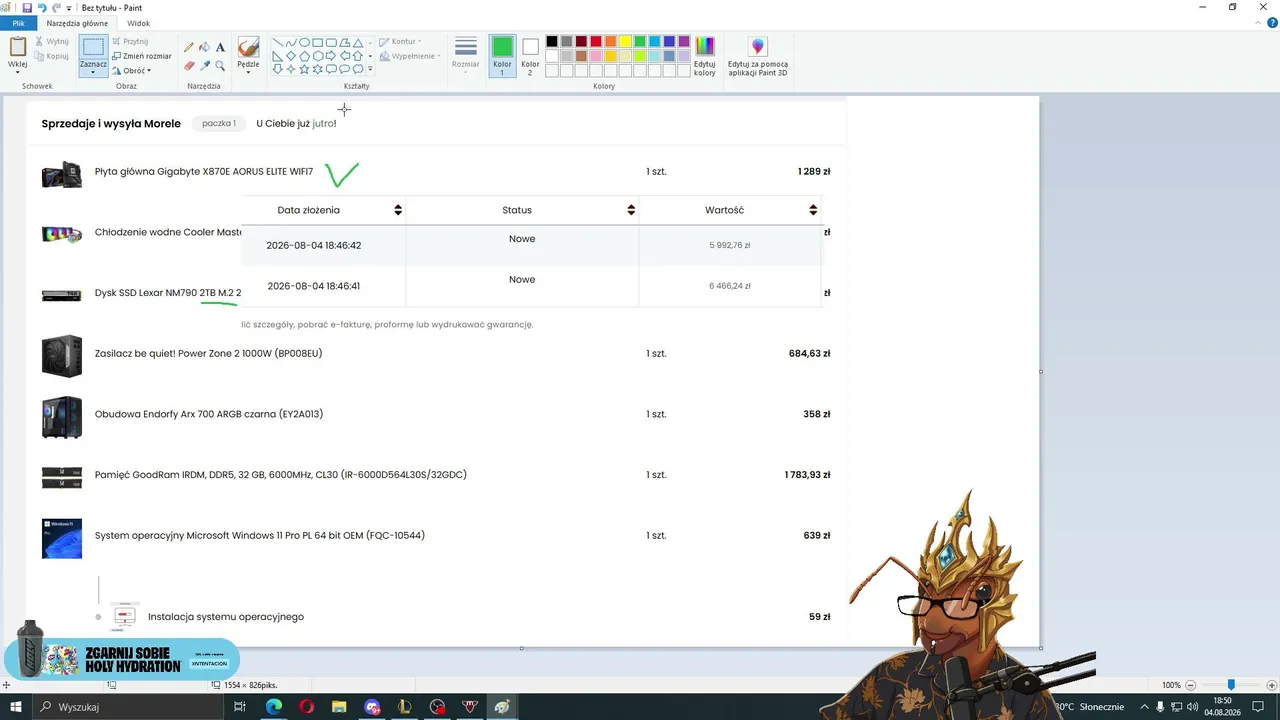The height and width of the screenshot is (720, 1280).
Task: Open the Kontur outline dropdown
Action: [400, 42]
